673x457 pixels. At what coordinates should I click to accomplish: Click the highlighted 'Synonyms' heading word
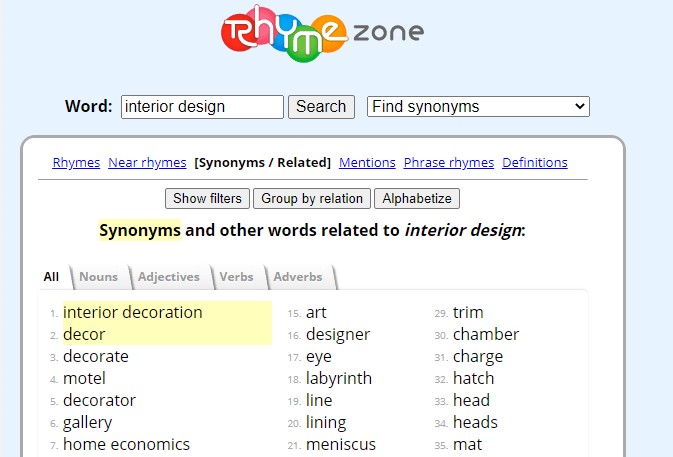(140, 230)
